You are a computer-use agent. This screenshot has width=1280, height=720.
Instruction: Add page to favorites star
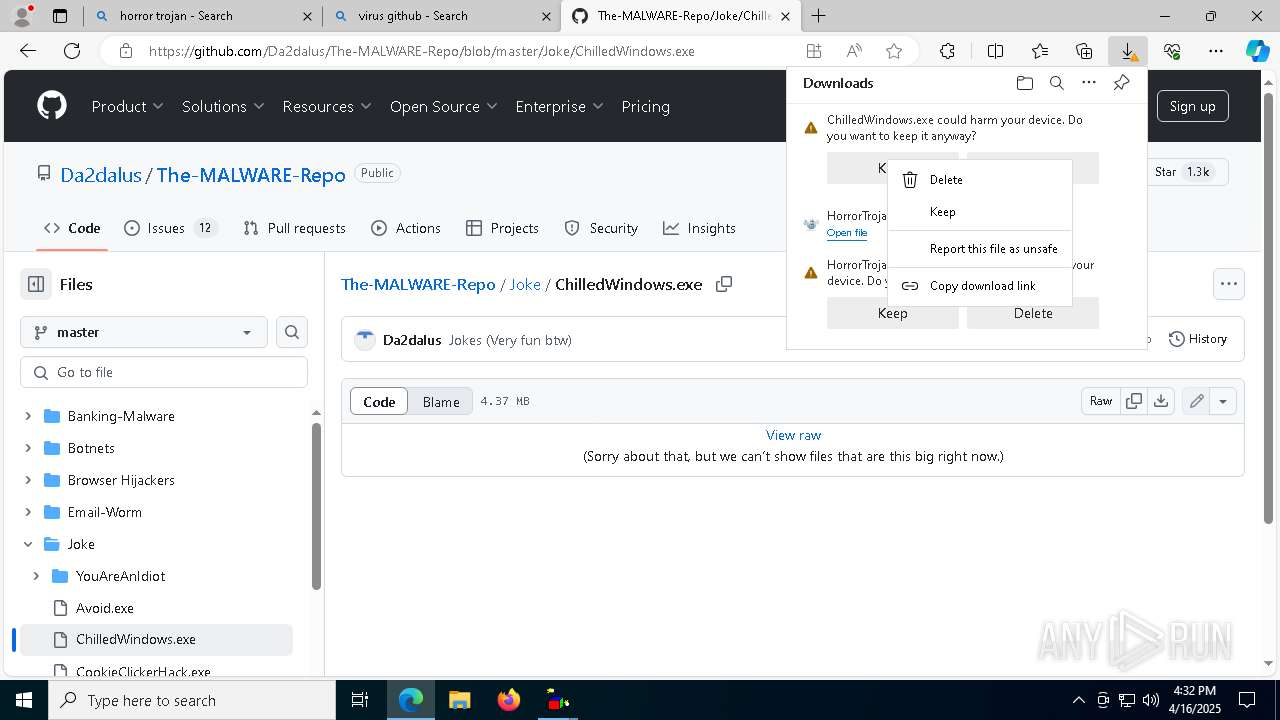[x=894, y=51]
